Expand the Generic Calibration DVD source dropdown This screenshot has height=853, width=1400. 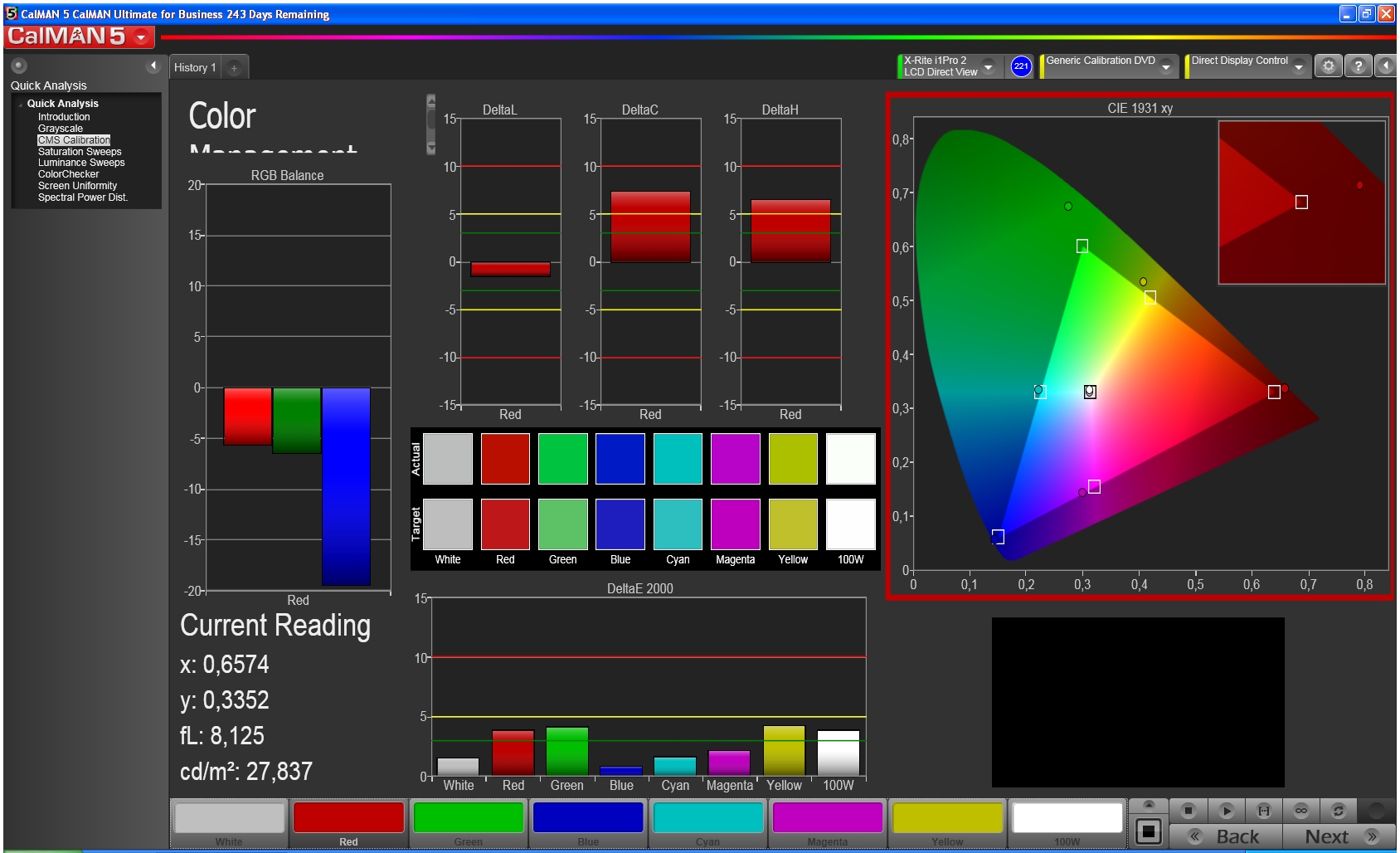tap(1166, 67)
